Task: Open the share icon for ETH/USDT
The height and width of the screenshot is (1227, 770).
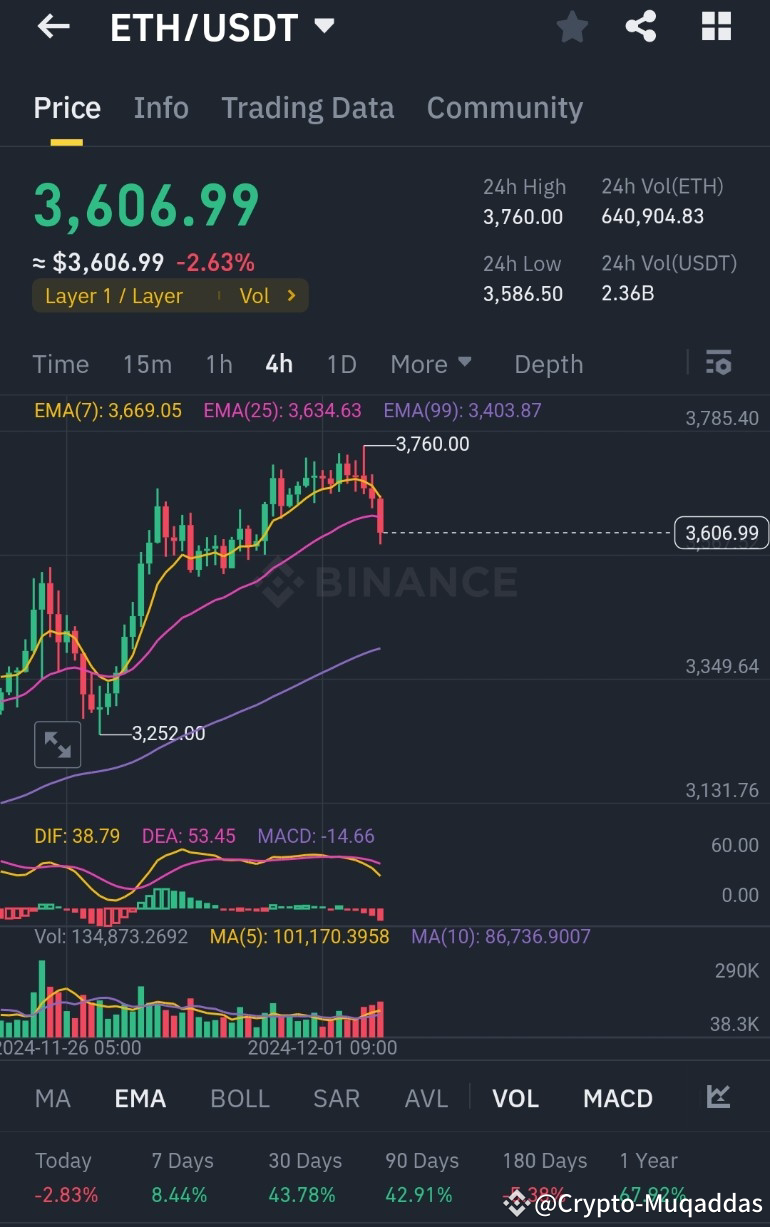Action: click(641, 27)
